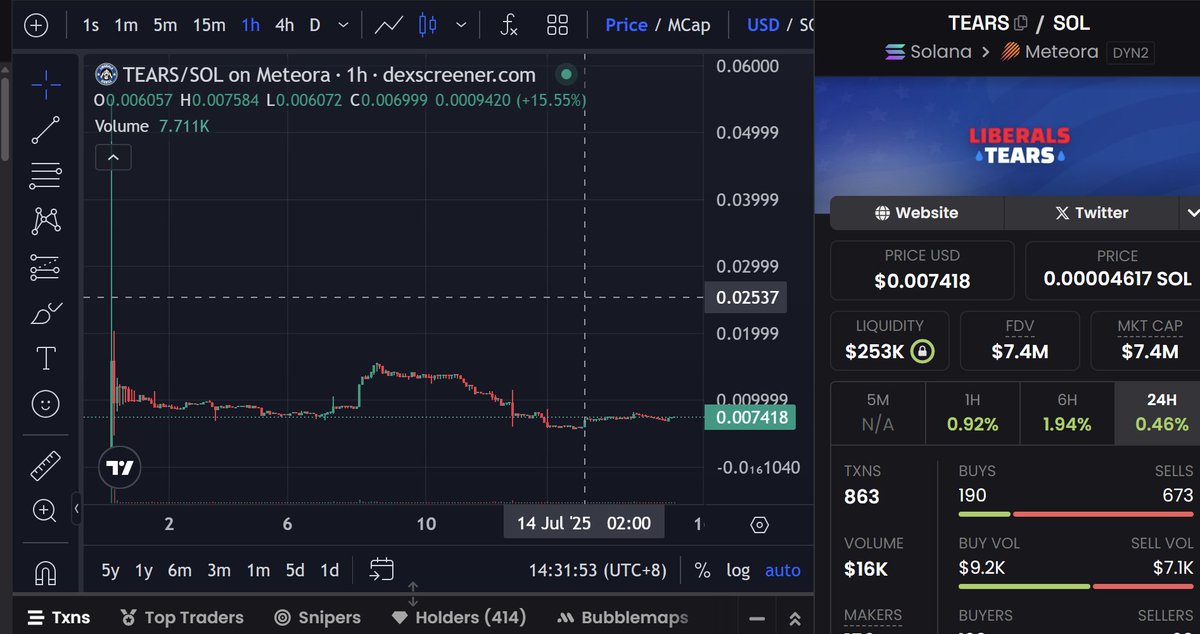The width and height of the screenshot is (1200, 634).
Task: Open chart settings gear icon
Action: [759, 524]
